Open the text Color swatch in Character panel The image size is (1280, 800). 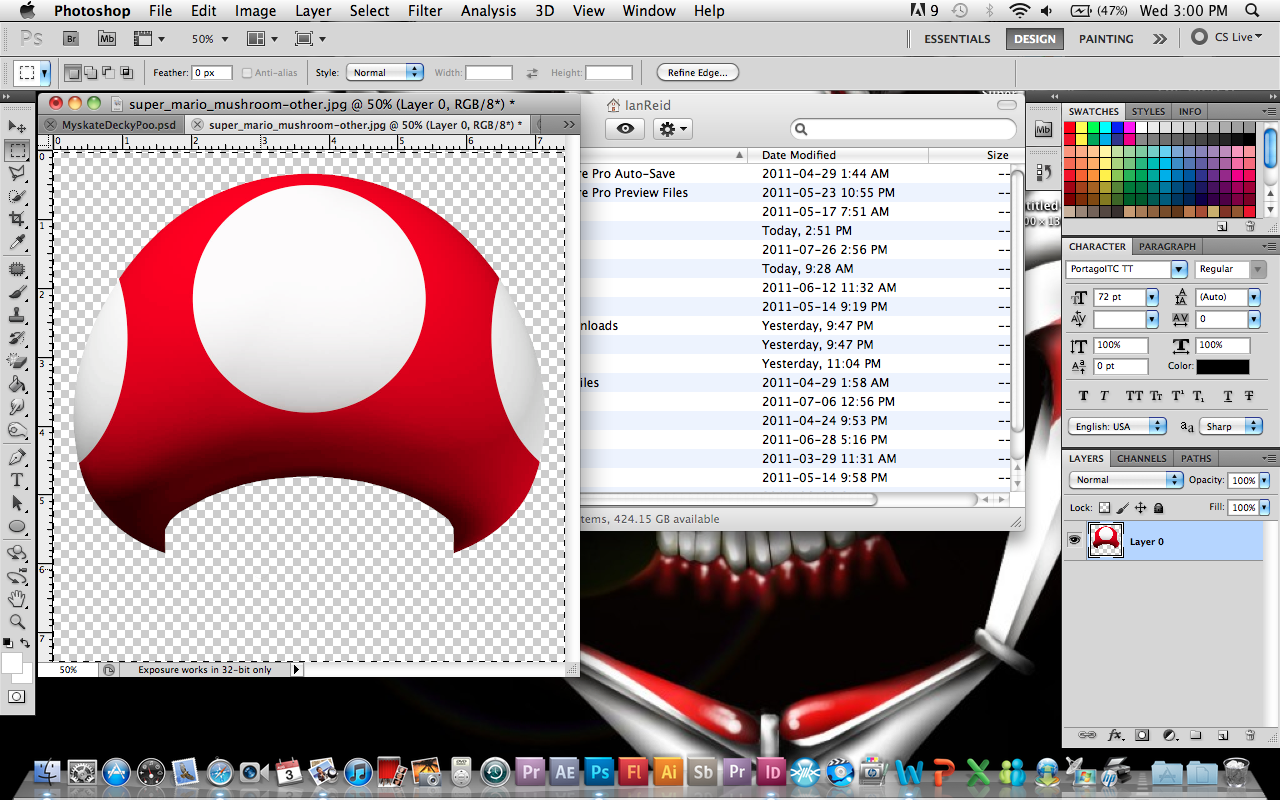click(1223, 367)
